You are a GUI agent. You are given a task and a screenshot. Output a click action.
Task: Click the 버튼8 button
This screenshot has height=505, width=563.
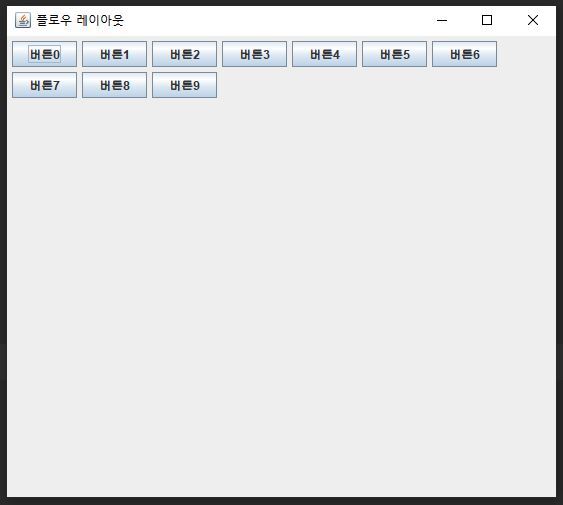115,85
